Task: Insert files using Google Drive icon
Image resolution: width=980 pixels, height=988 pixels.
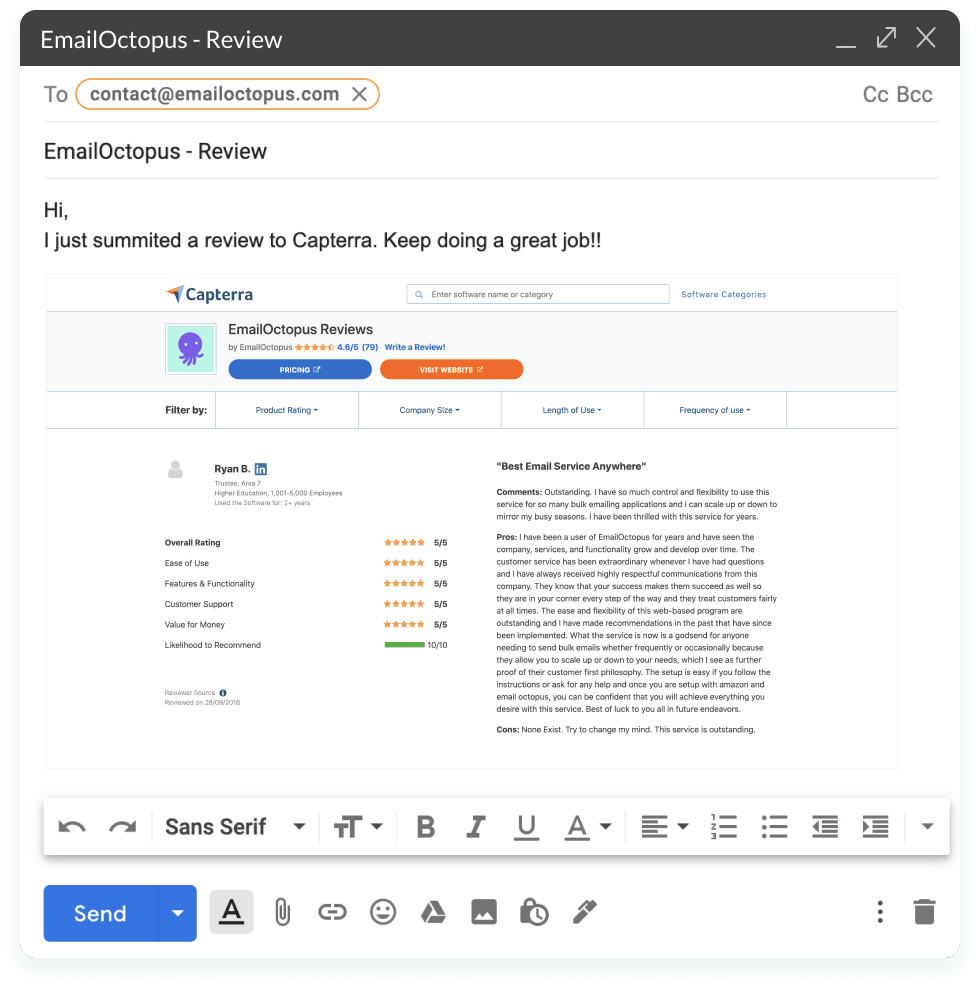Action: pos(432,912)
